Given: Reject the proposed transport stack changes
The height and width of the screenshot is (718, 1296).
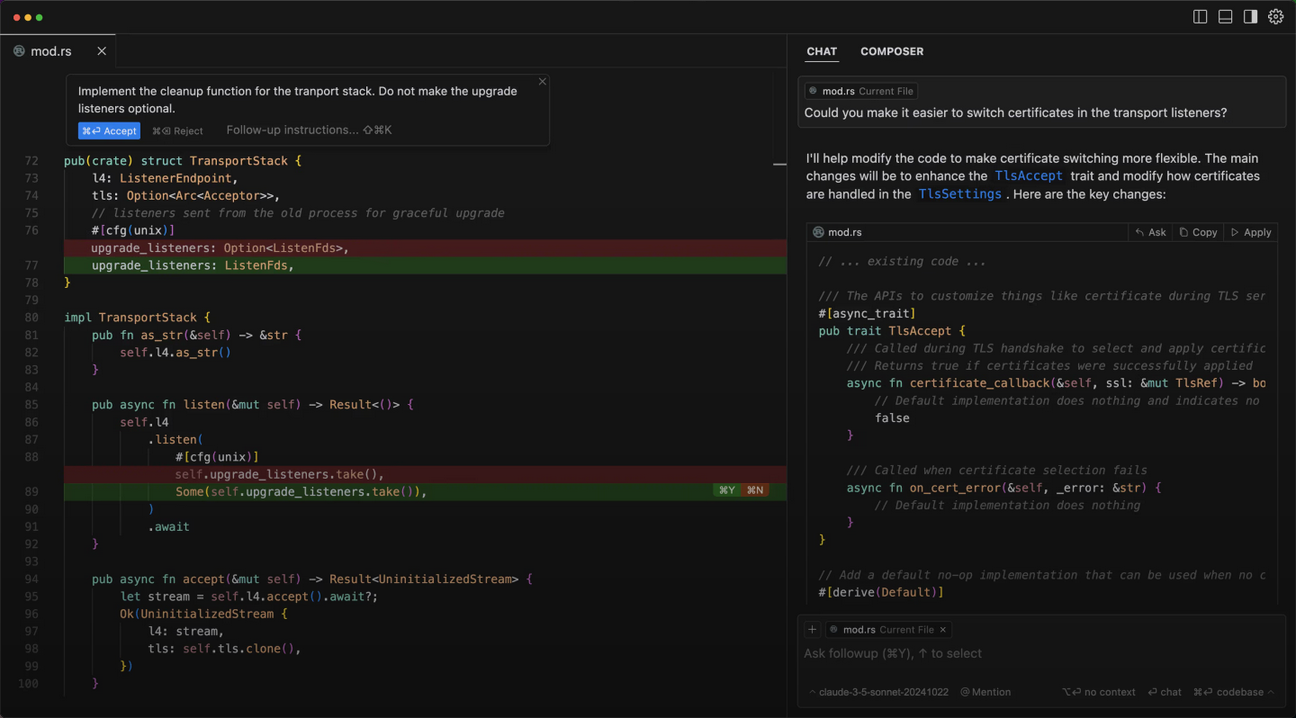Looking at the screenshot, I should pyautogui.click(x=177, y=130).
